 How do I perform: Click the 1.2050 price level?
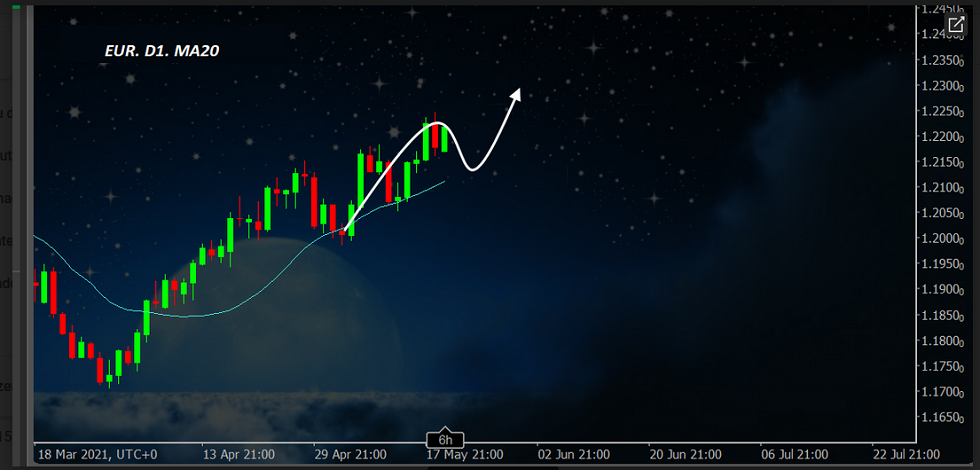pyautogui.click(x=940, y=213)
